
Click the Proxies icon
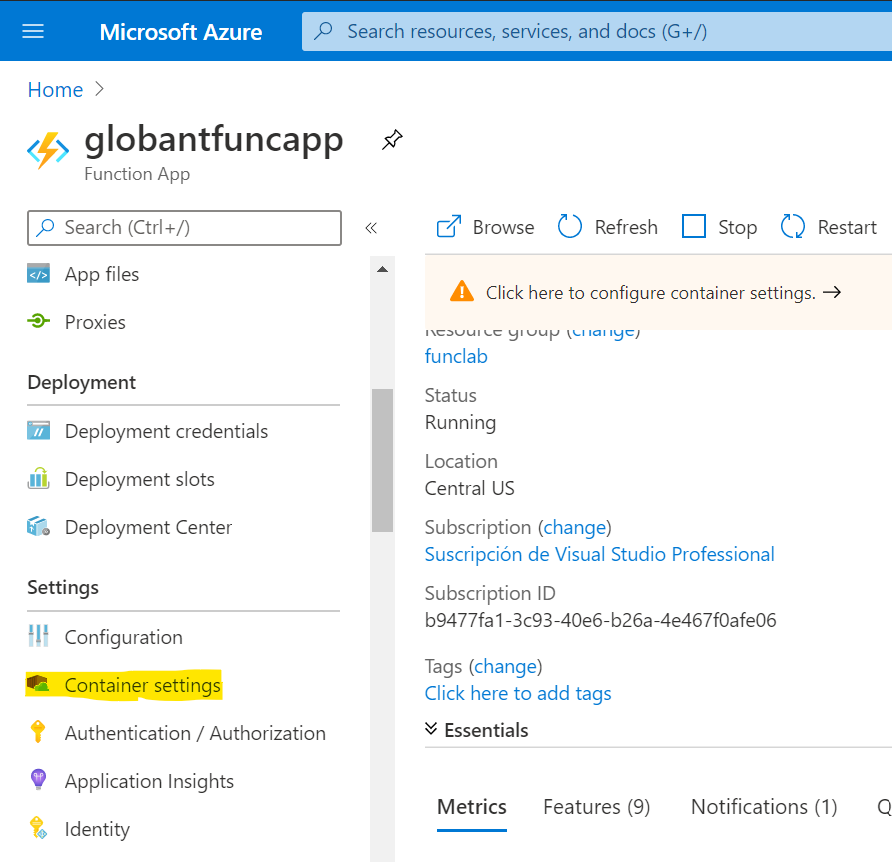38,321
